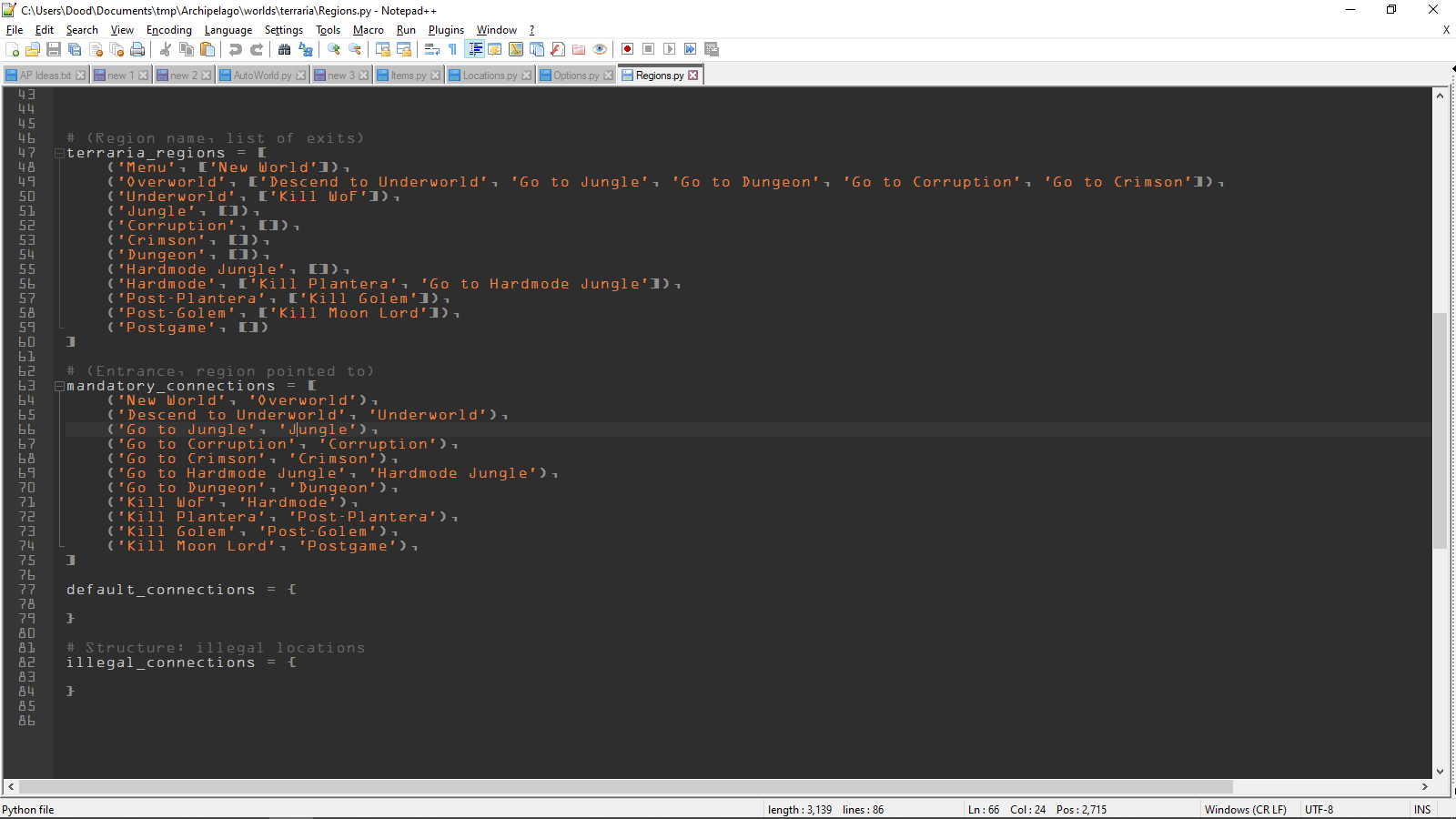Enable file monitoring with the eye icon
The image size is (1456, 819).
599,50
